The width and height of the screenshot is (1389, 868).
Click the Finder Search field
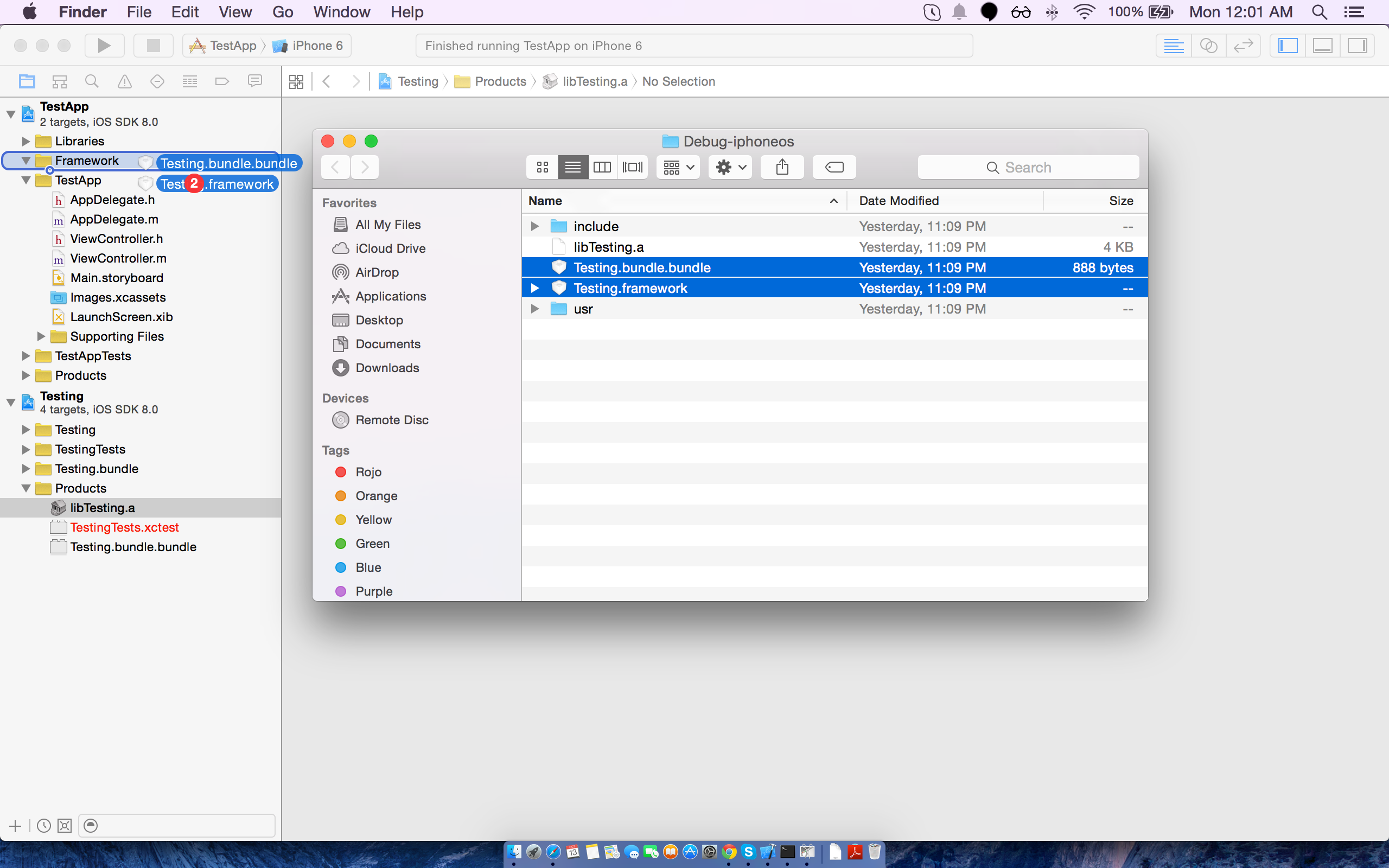(1028, 167)
